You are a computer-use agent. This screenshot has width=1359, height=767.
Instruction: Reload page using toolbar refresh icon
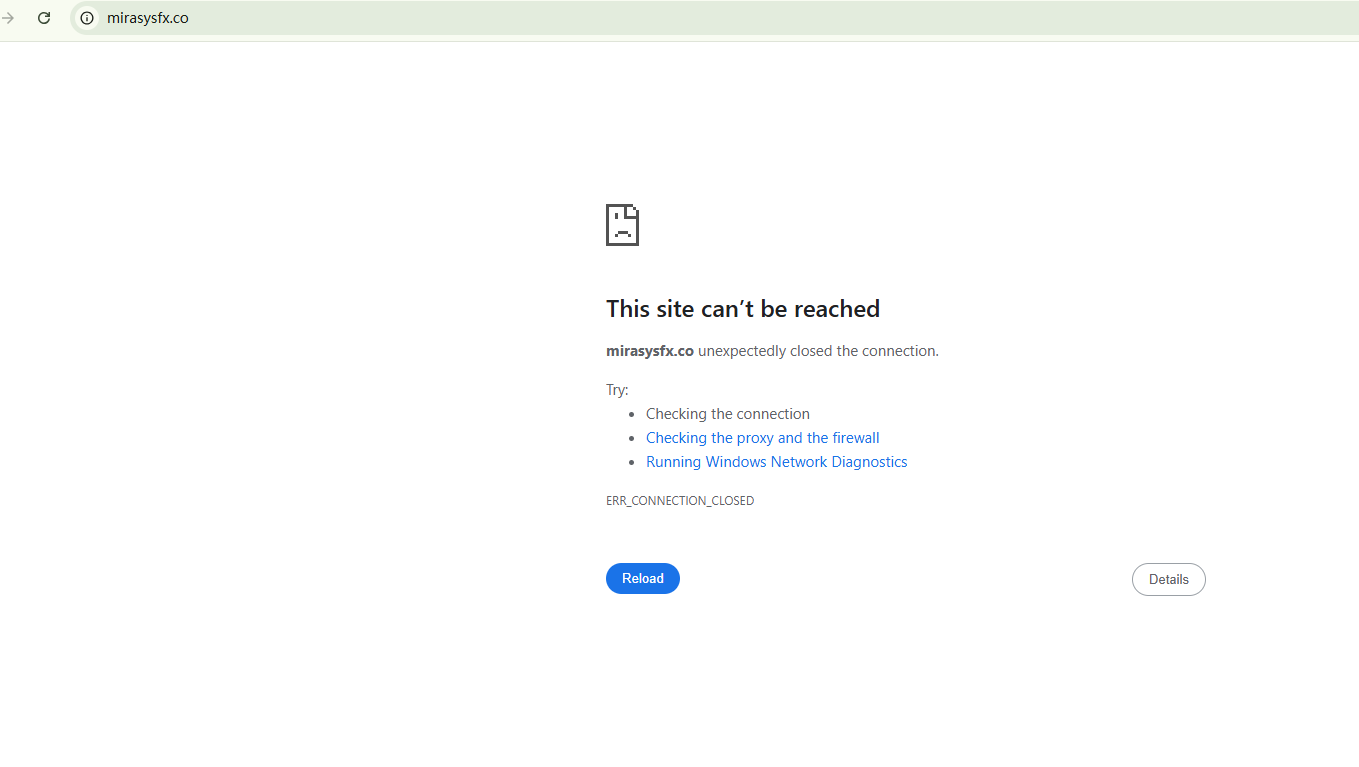click(44, 18)
